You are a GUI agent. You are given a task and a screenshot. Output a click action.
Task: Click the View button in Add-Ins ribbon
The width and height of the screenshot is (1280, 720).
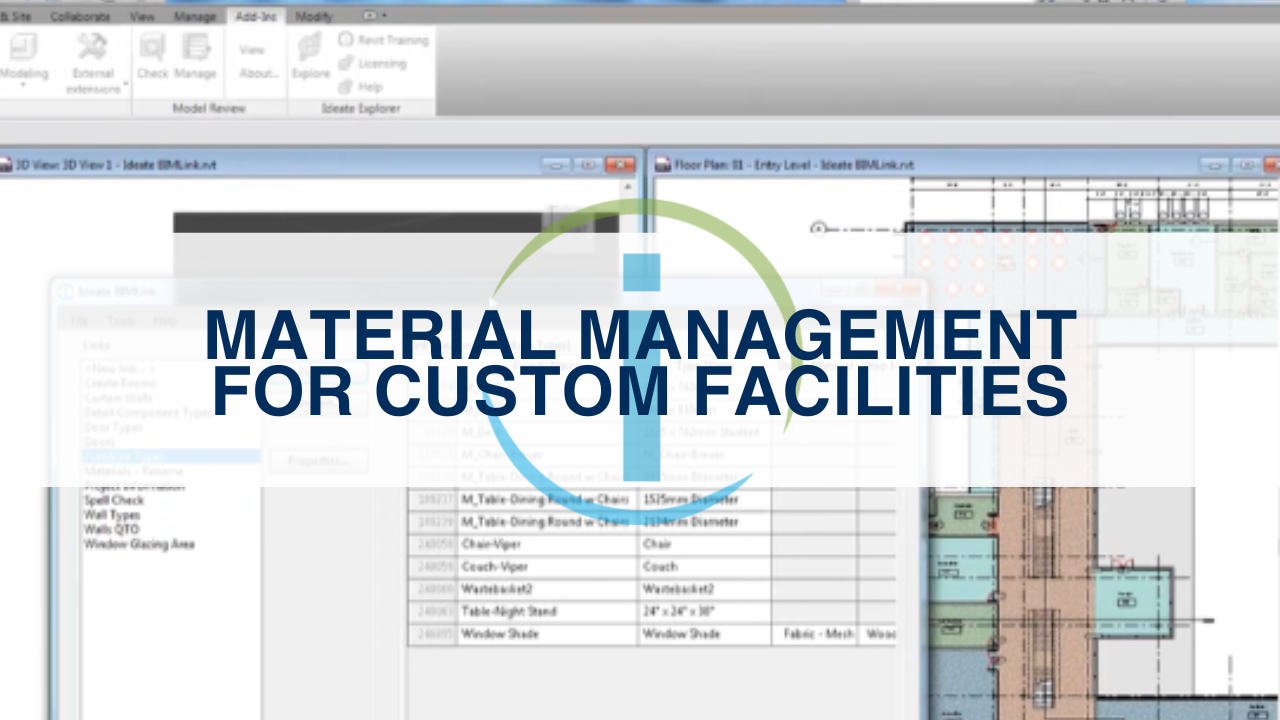point(252,50)
